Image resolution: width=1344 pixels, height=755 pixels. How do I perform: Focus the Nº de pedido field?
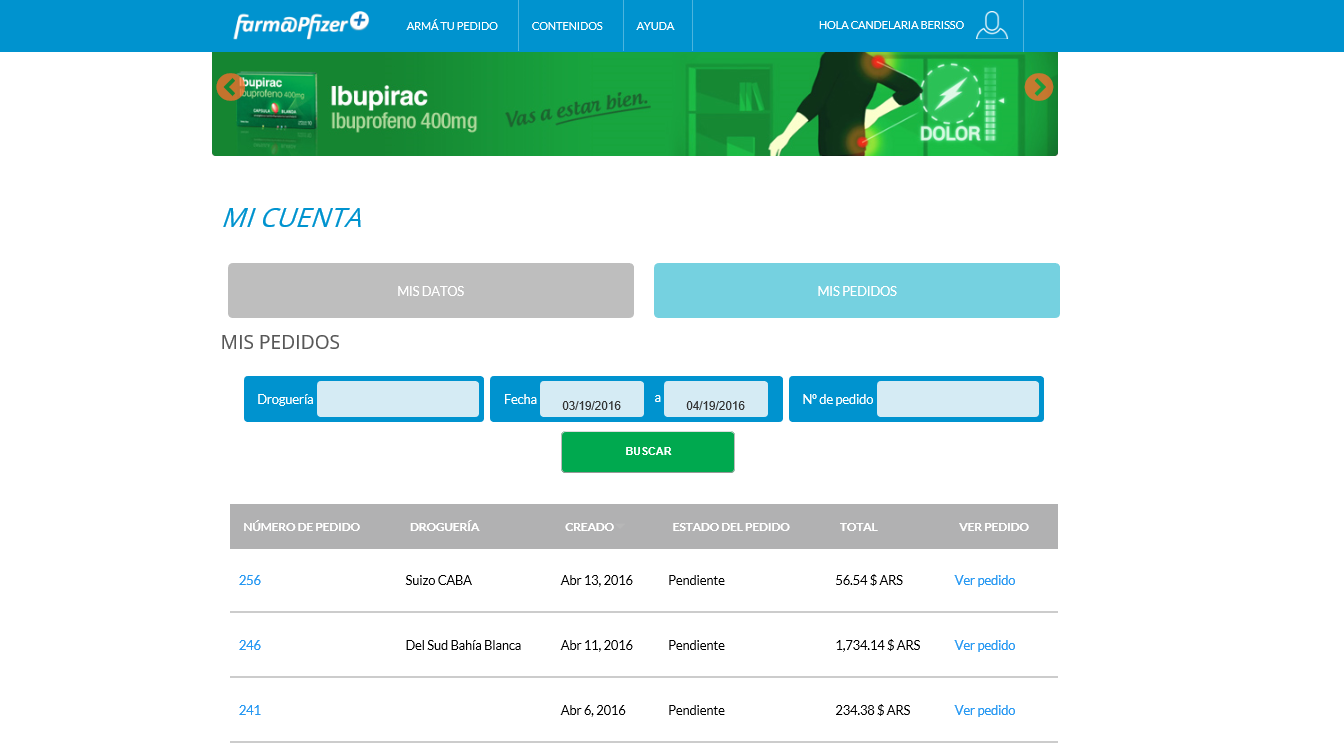[958, 399]
